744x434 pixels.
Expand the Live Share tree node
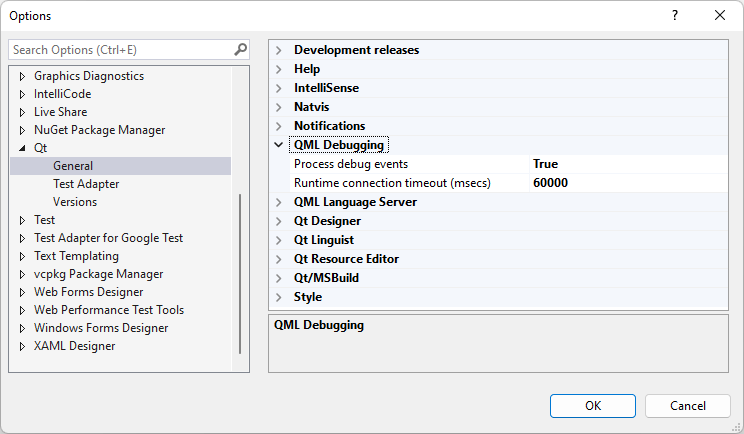click(x=22, y=112)
